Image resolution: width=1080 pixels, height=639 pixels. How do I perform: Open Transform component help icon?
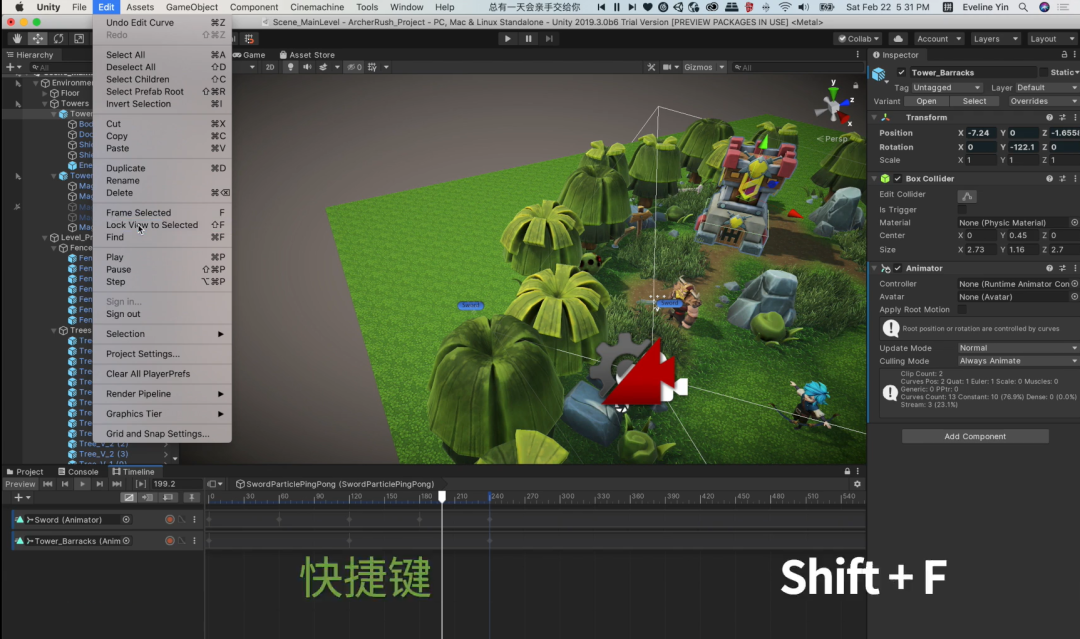point(1047,117)
